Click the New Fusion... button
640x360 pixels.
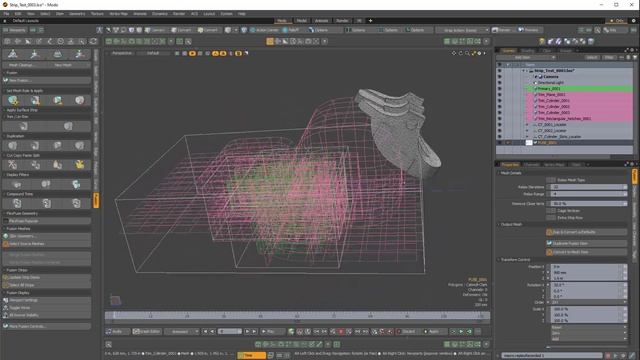[47, 81]
